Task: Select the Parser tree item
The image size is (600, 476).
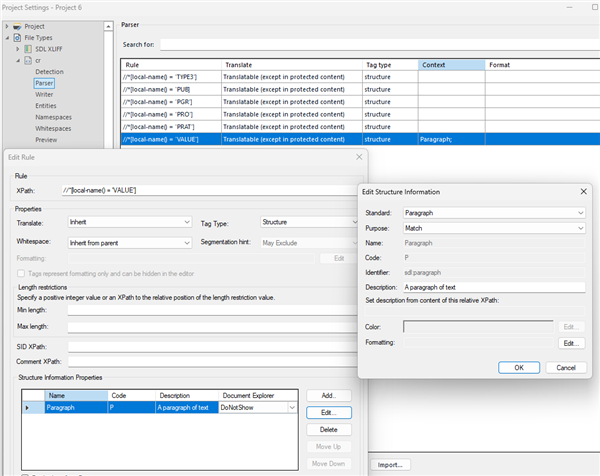Action: pyautogui.click(x=44, y=83)
